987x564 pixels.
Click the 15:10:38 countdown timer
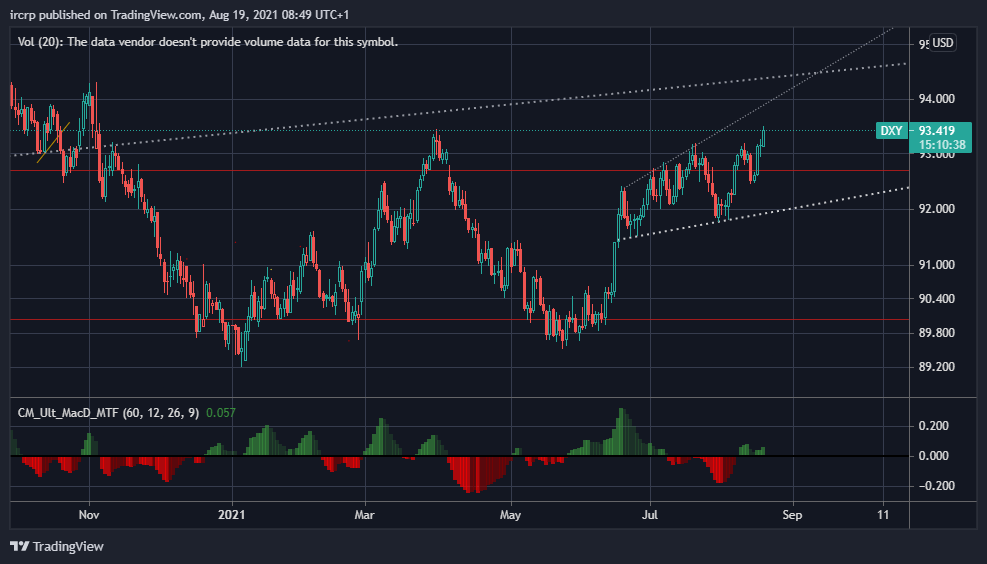942,145
